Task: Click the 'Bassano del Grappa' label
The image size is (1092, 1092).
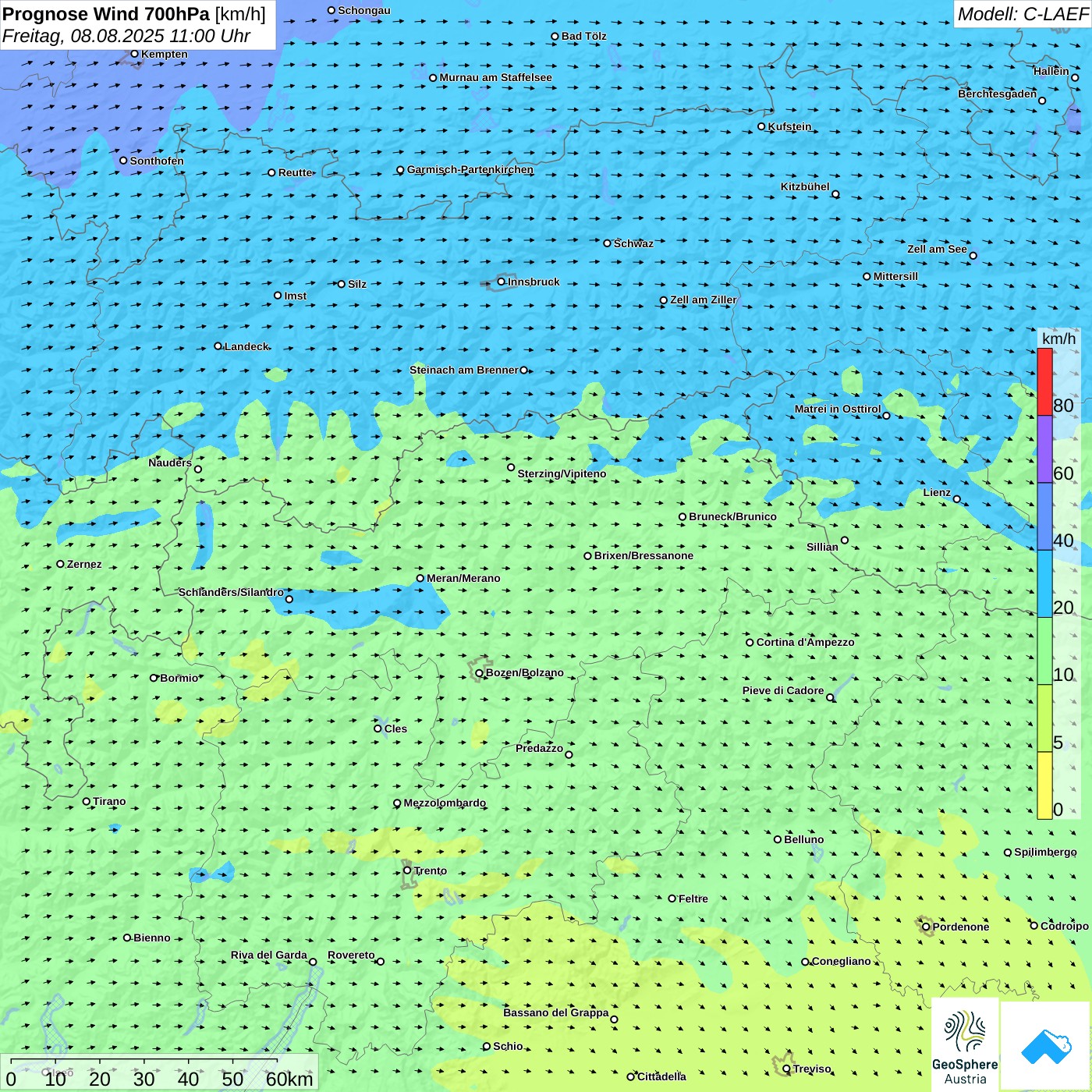Action: coord(556,1012)
